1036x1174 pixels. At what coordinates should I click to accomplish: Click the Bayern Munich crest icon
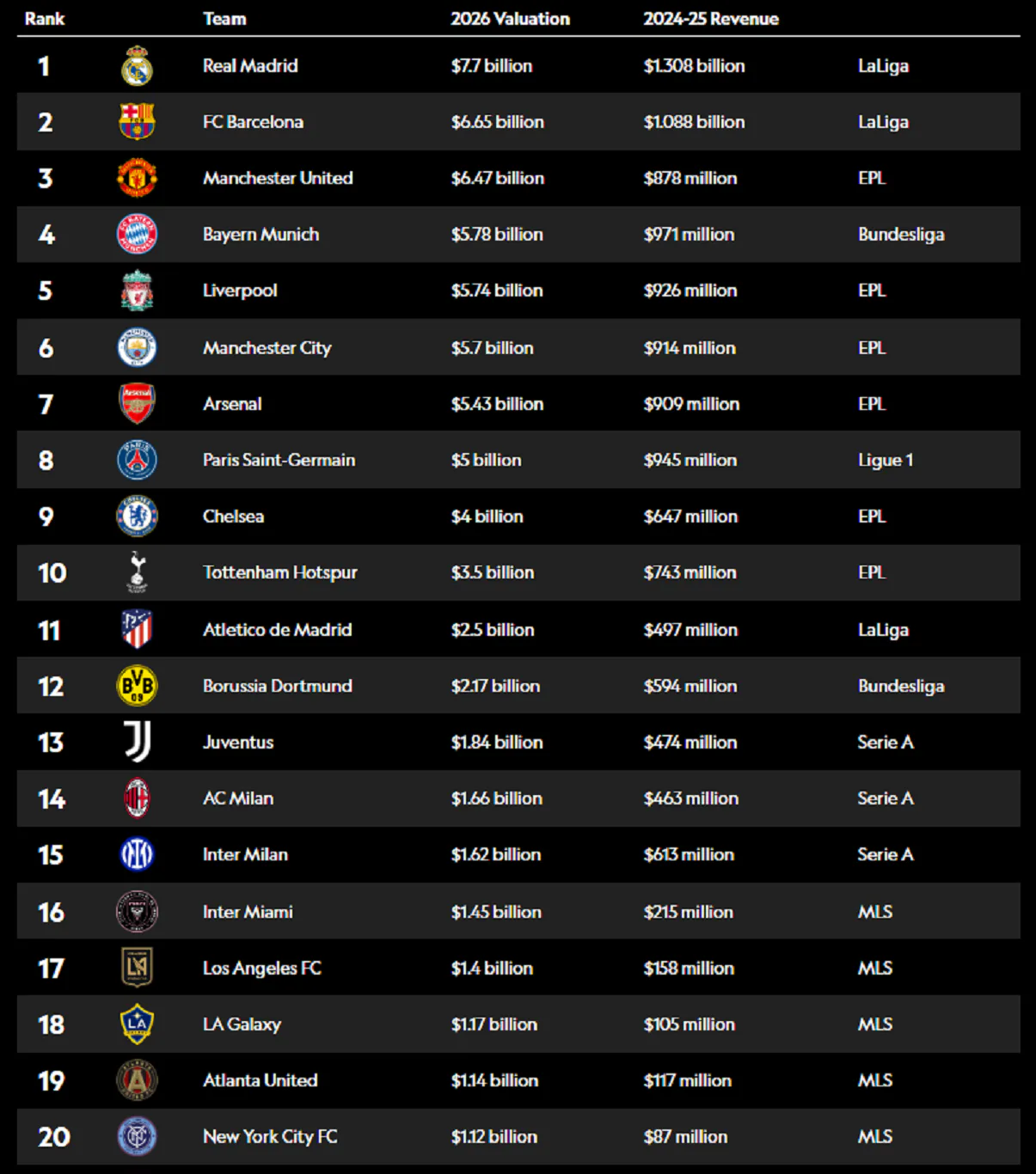[137, 234]
